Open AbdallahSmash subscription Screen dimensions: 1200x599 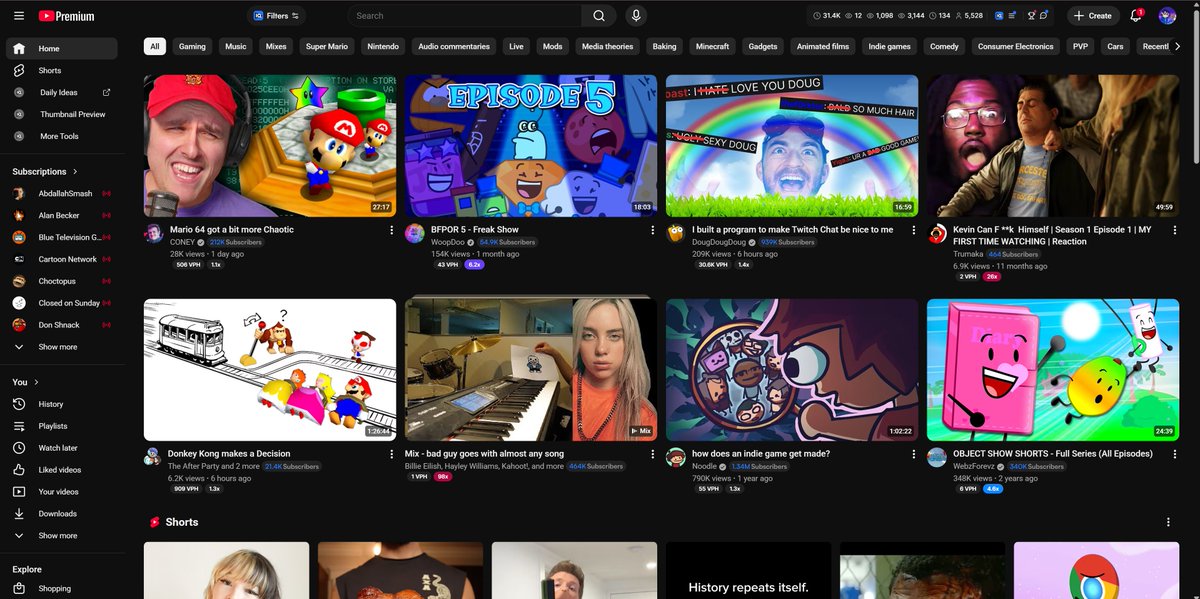(61, 193)
